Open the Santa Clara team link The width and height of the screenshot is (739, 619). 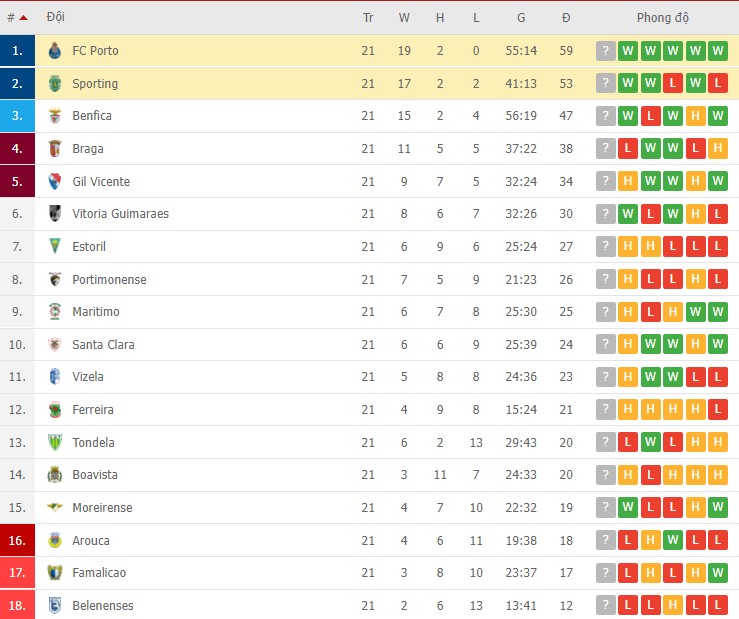pos(103,345)
